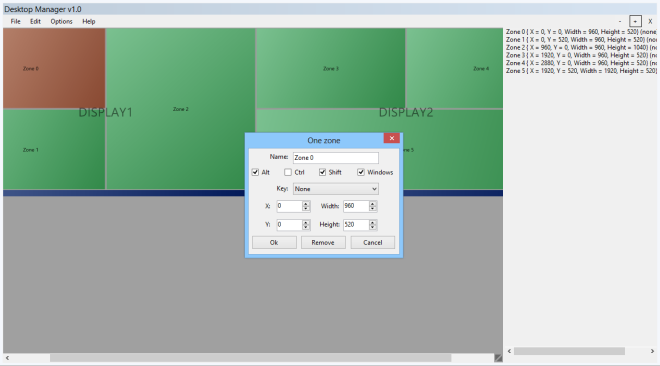
Task: Select the Zone 3 rectangle on DISPLAY2
Action: pyautogui.click(x=330, y=68)
